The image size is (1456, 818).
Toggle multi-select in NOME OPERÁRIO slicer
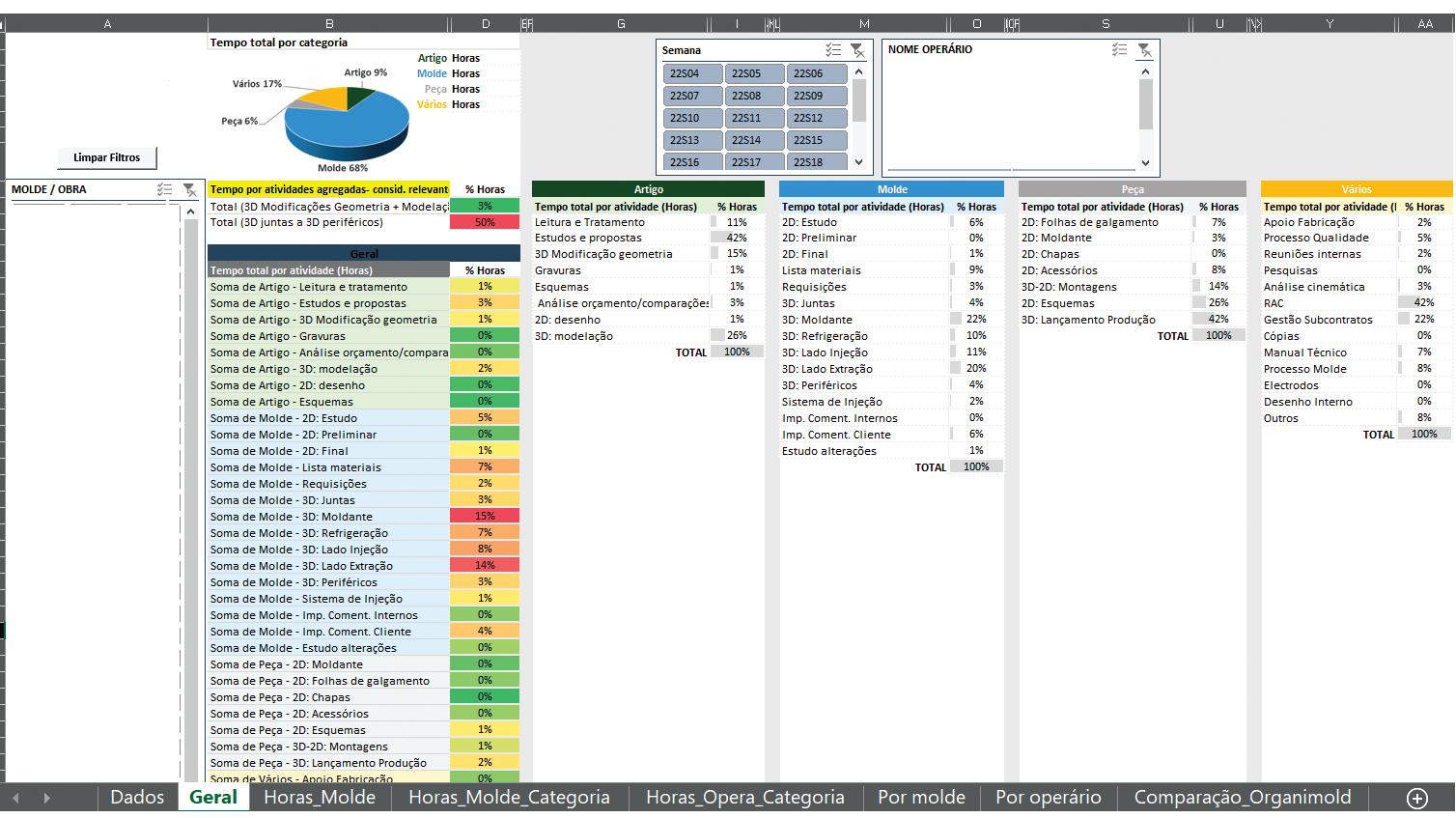(x=1120, y=49)
